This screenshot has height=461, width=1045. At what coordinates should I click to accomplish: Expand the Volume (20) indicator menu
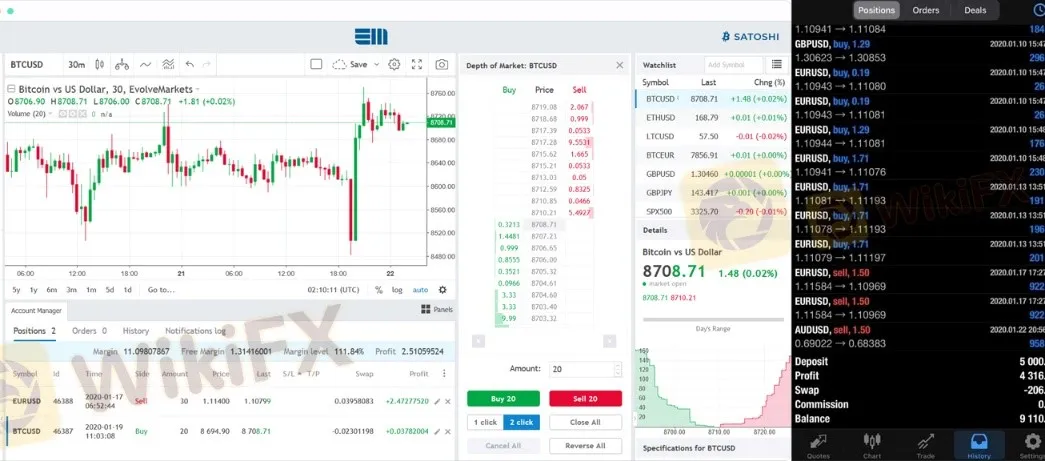(x=50, y=114)
